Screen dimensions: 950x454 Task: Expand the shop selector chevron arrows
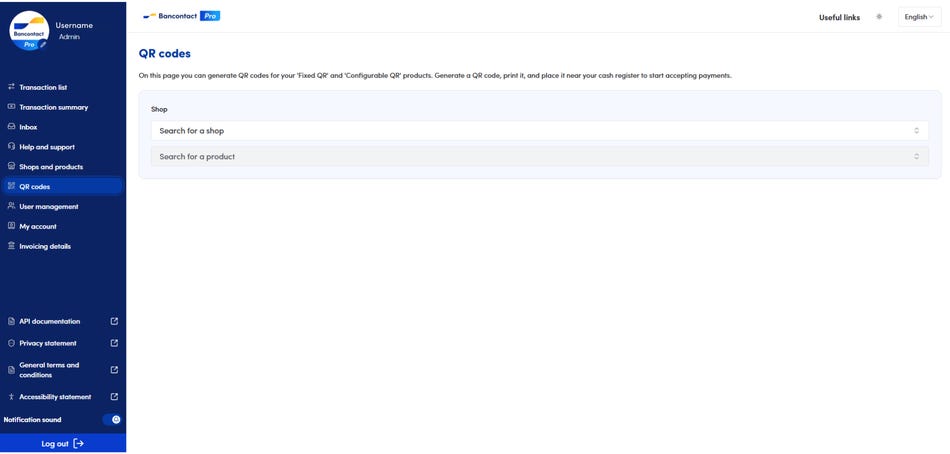point(917,131)
